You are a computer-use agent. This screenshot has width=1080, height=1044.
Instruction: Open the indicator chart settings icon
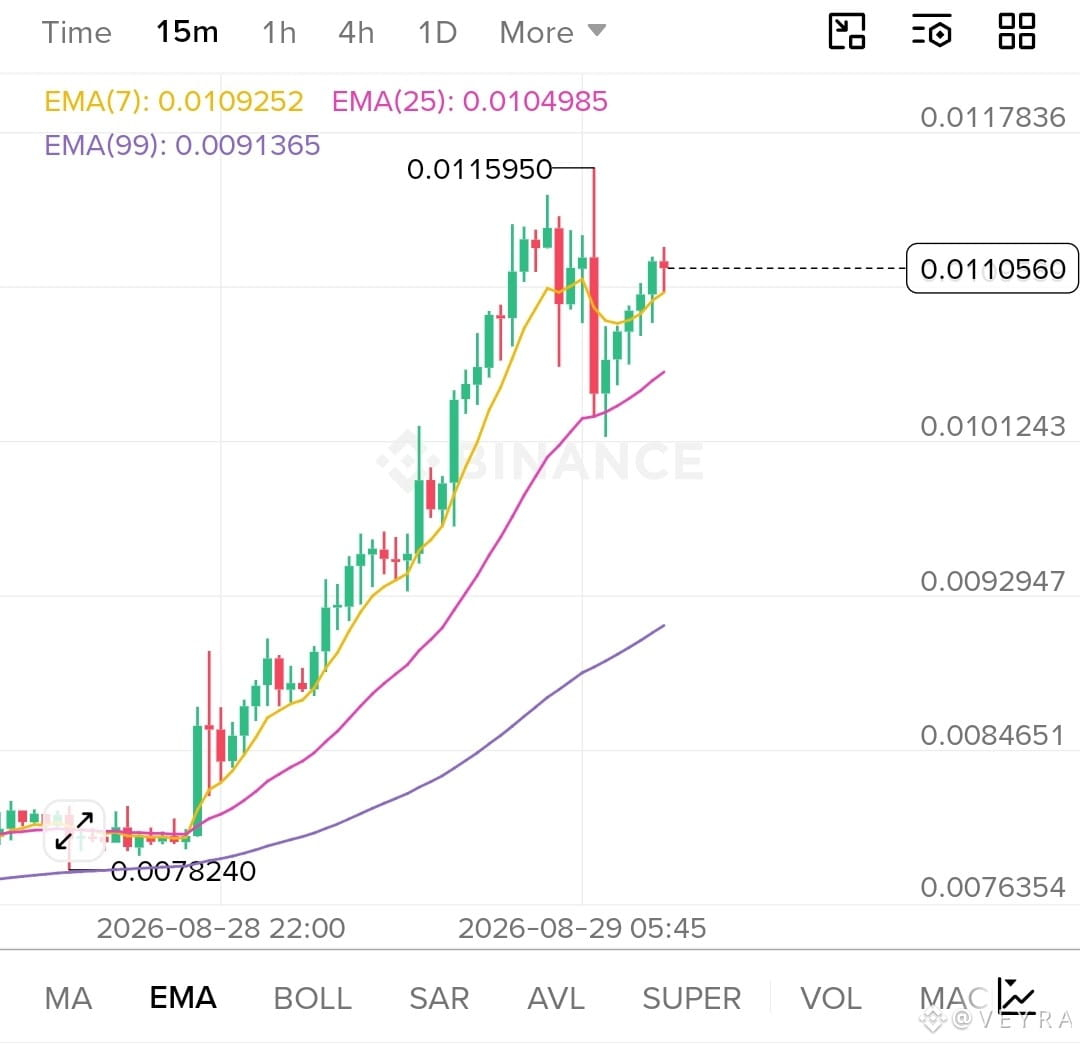tap(1017, 996)
